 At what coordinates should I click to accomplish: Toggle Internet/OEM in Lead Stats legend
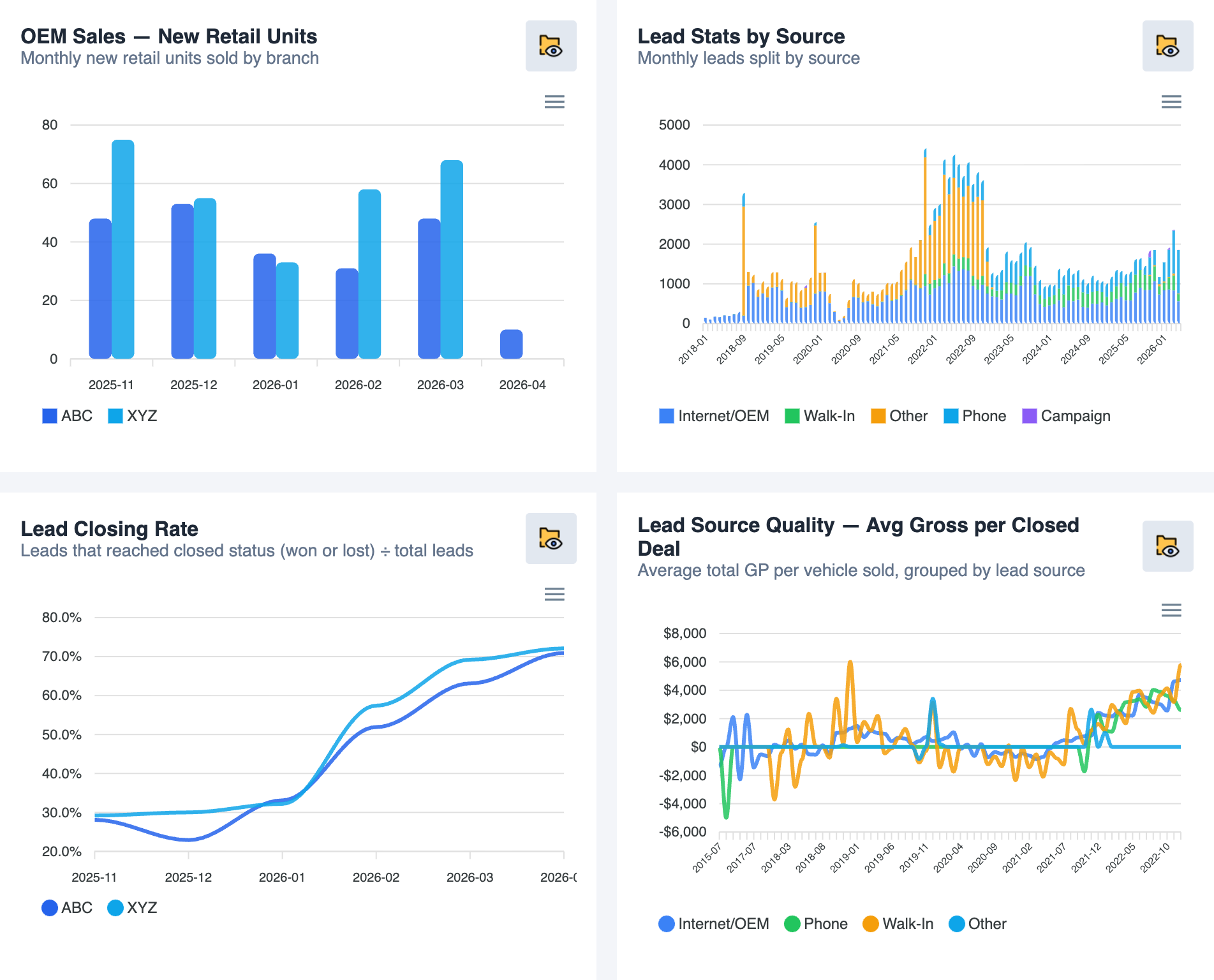tap(714, 415)
